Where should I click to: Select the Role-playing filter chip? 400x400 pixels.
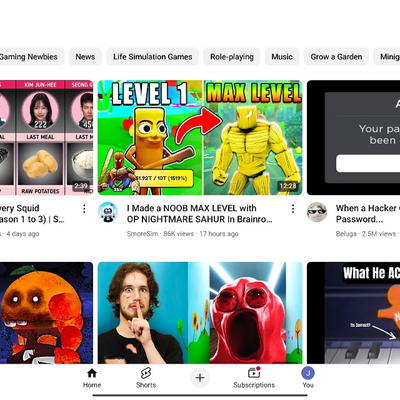[x=232, y=57]
